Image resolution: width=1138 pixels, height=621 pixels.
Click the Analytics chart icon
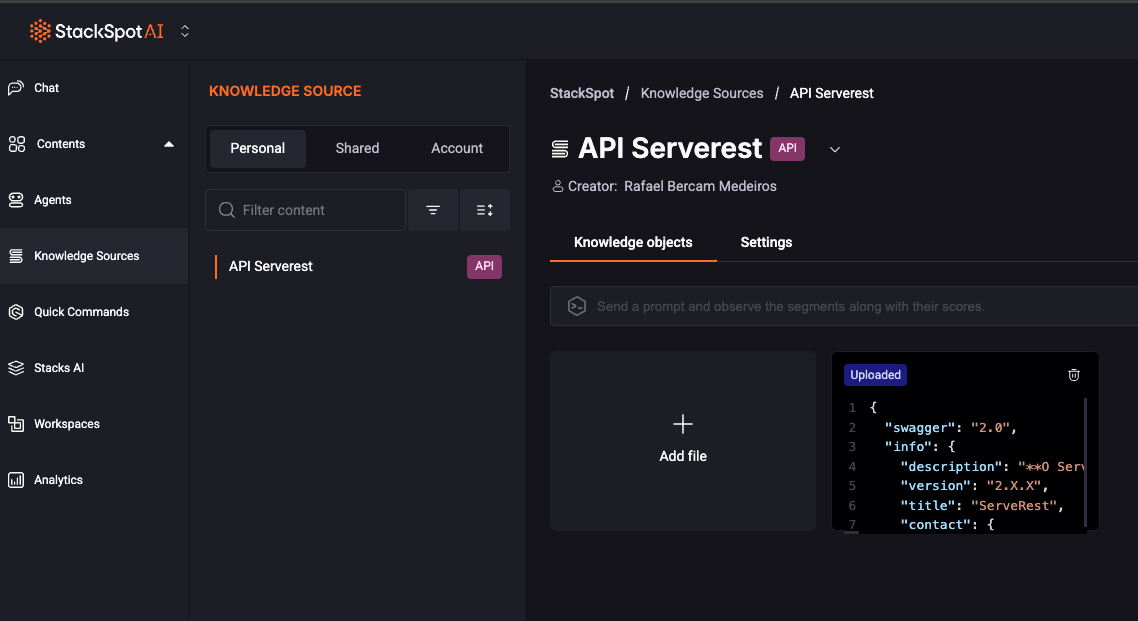point(16,480)
